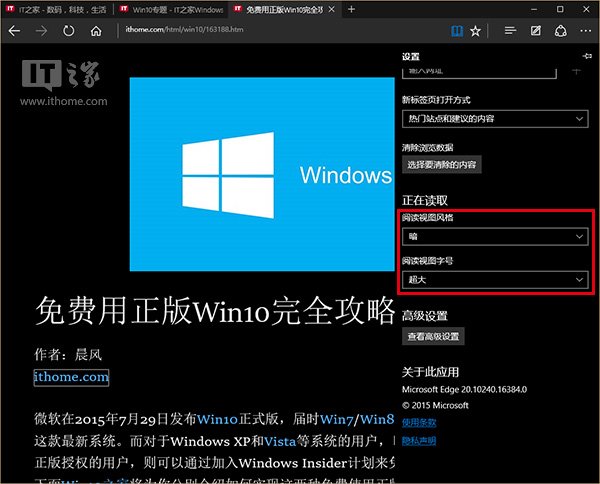Image resolution: width=600 pixels, height=484 pixels.
Task: Refresh the current page
Action: (x=69, y=31)
